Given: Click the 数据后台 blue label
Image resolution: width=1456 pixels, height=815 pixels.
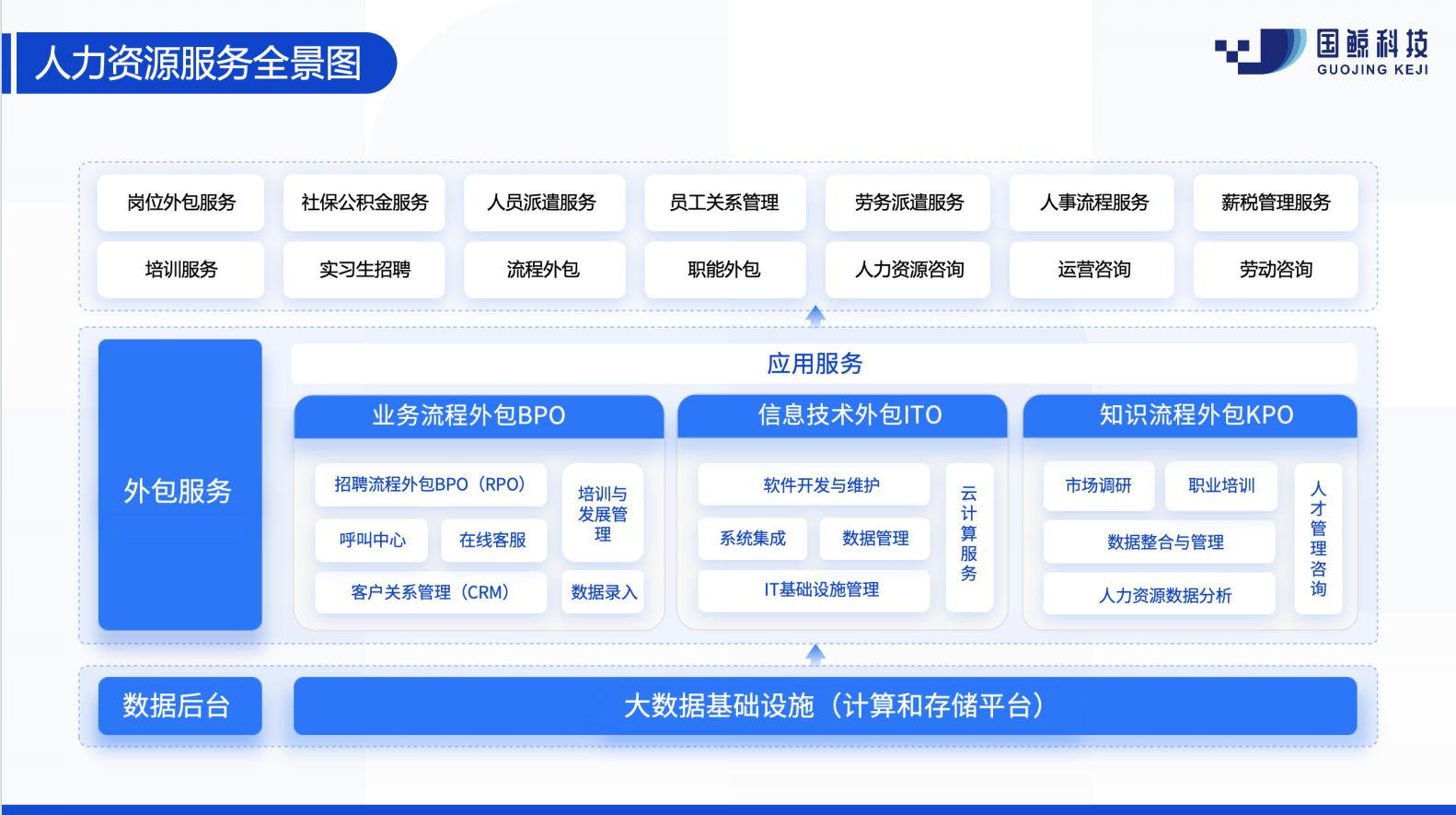Looking at the screenshot, I should point(180,706).
